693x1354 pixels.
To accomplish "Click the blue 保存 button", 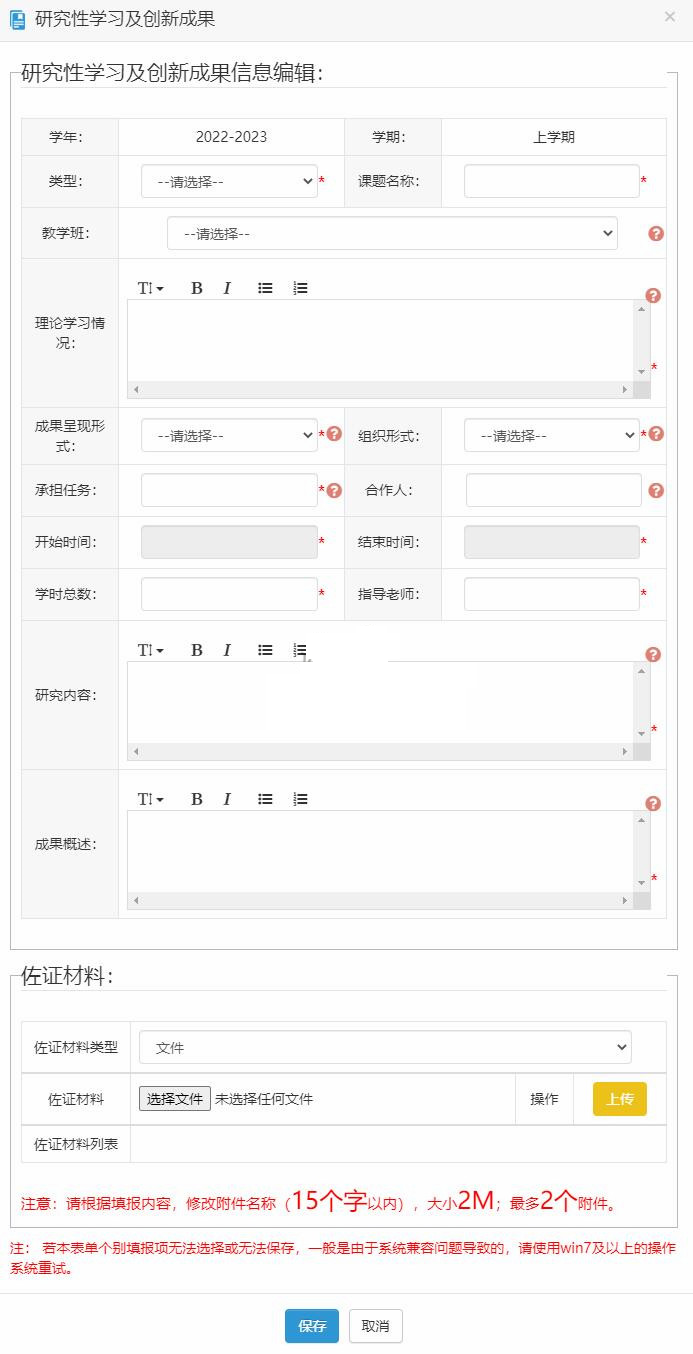I will 312,1326.
